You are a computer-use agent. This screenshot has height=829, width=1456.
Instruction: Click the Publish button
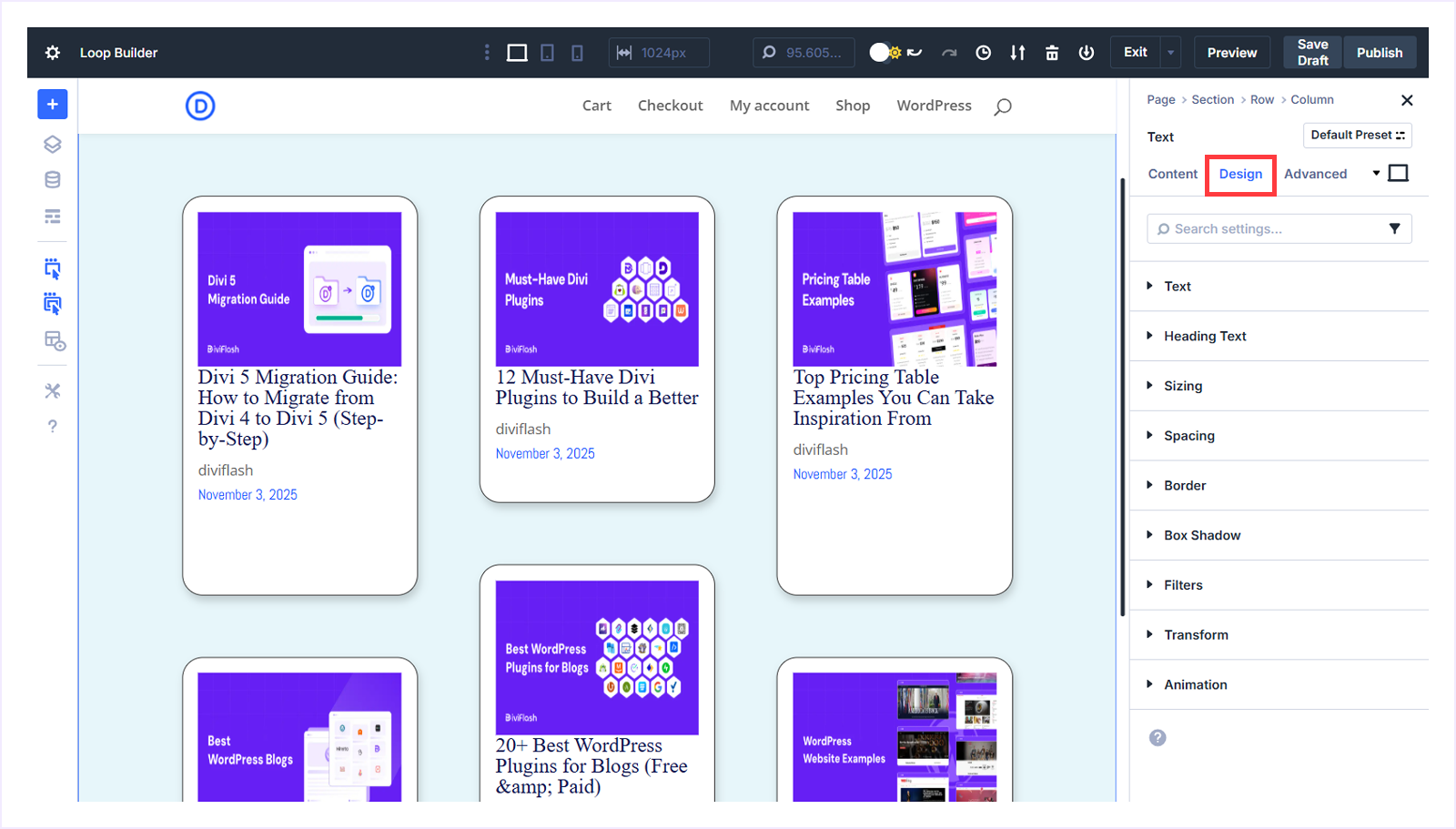[x=1379, y=52]
